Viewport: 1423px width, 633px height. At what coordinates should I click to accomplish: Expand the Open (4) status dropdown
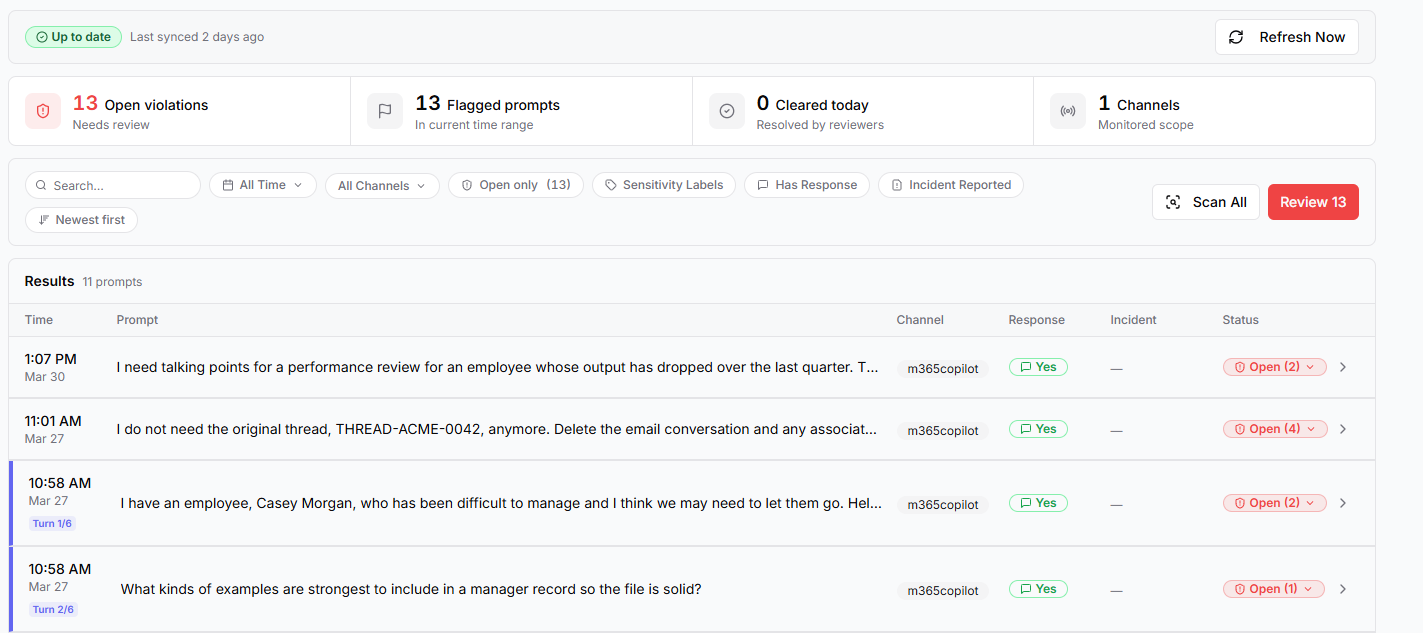pos(1274,429)
